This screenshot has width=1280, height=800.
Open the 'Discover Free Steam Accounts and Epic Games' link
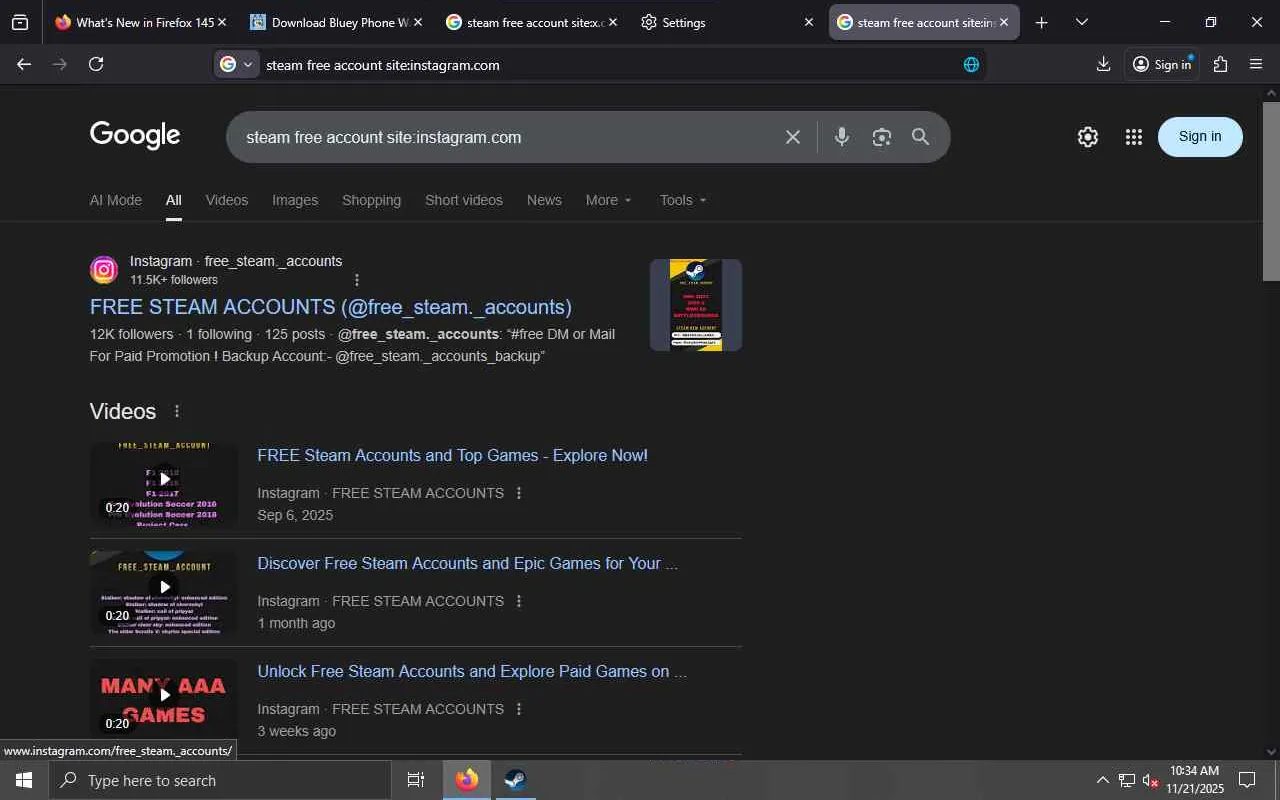coord(467,563)
